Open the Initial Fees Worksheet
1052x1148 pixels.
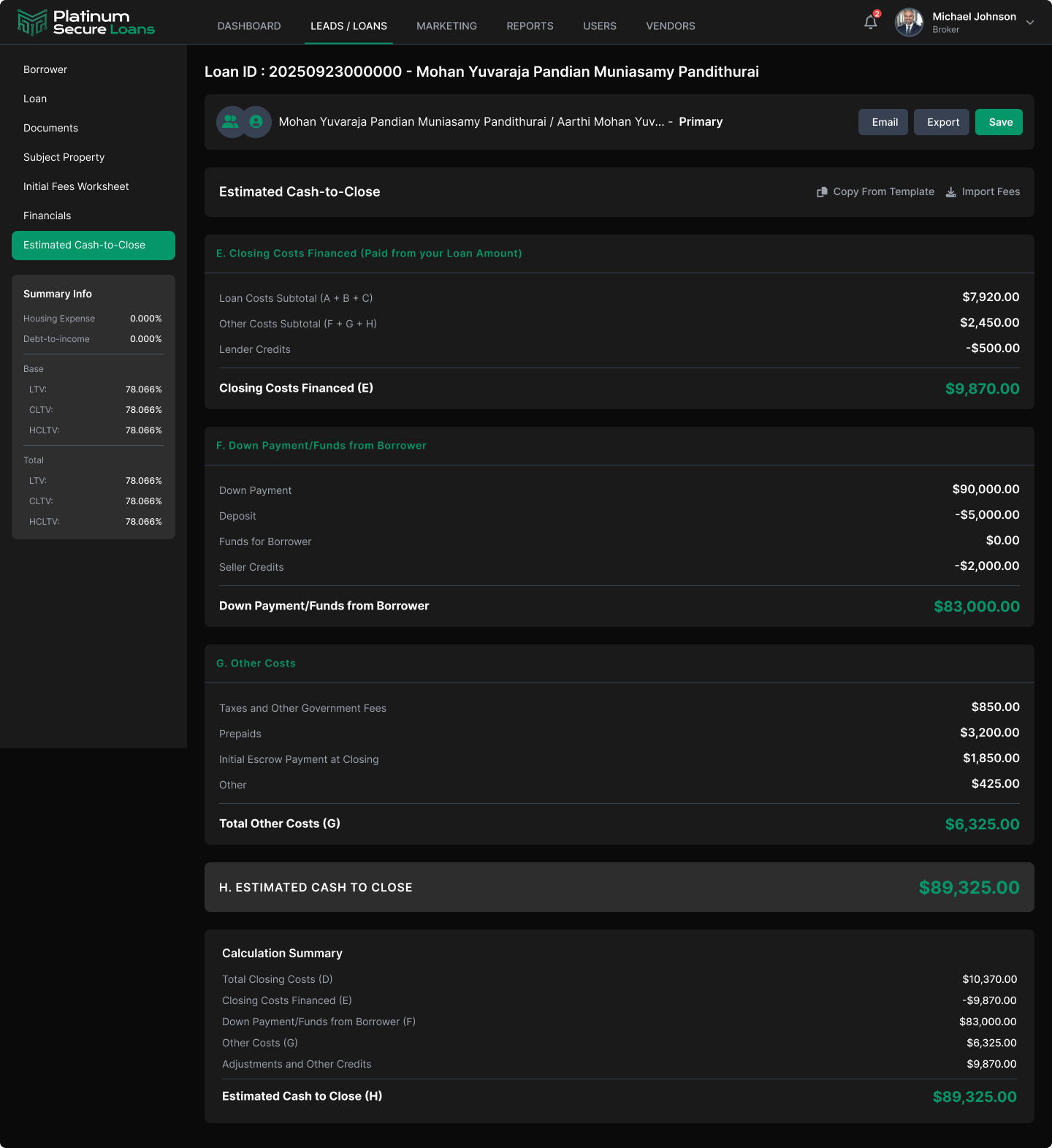(x=94, y=187)
